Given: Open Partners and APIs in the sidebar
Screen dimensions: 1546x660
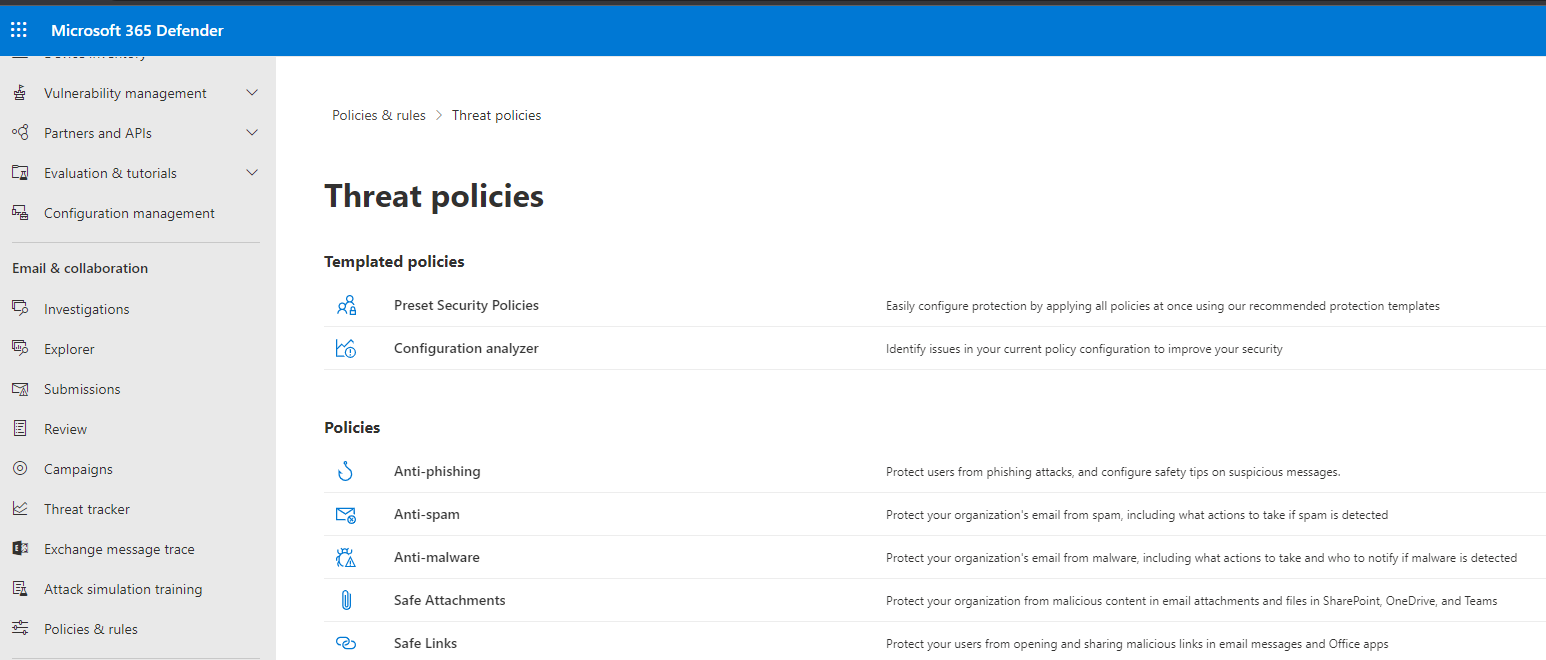Looking at the screenshot, I should pyautogui.click(x=98, y=133).
